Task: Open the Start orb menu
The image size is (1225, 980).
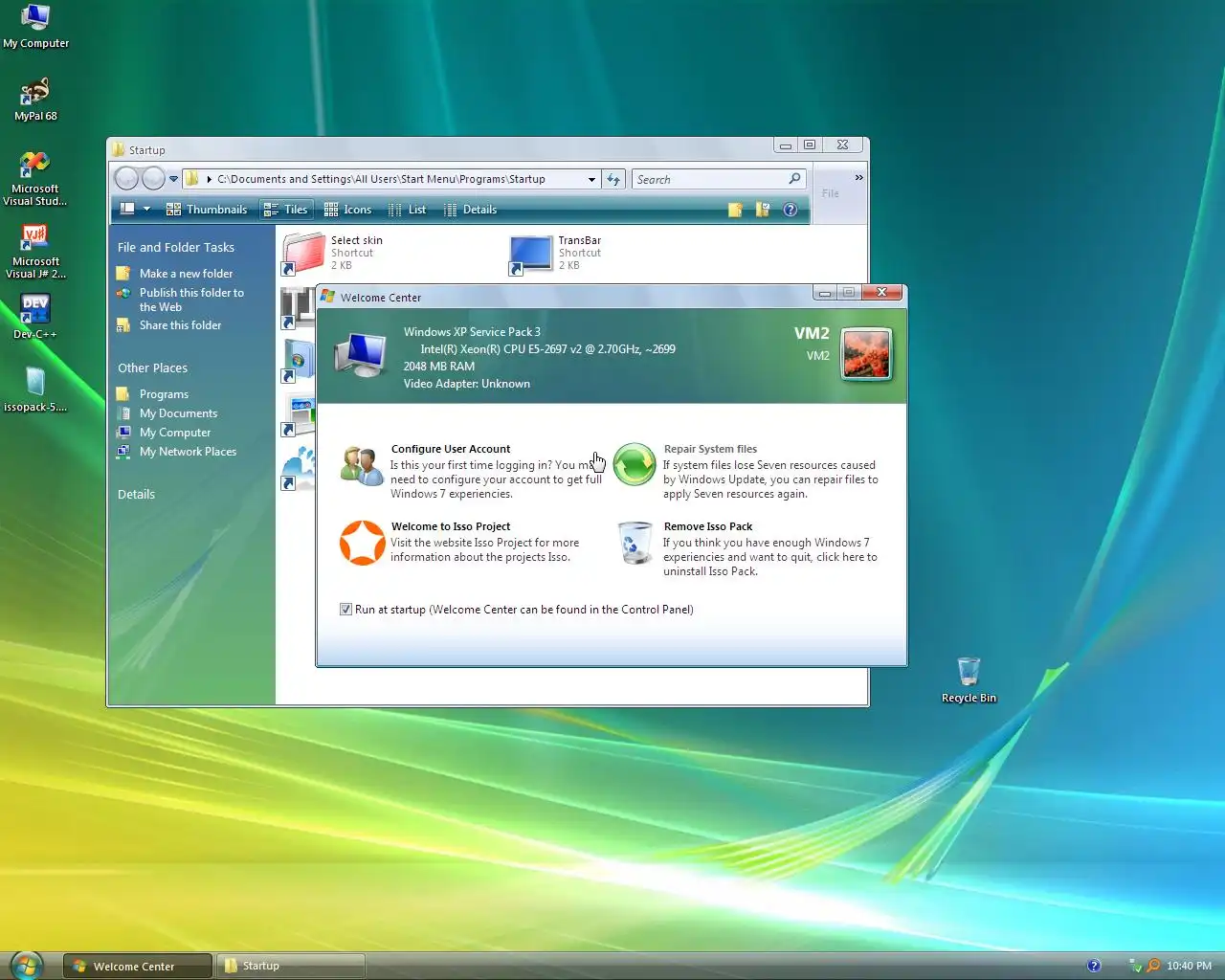Action: coord(26,965)
